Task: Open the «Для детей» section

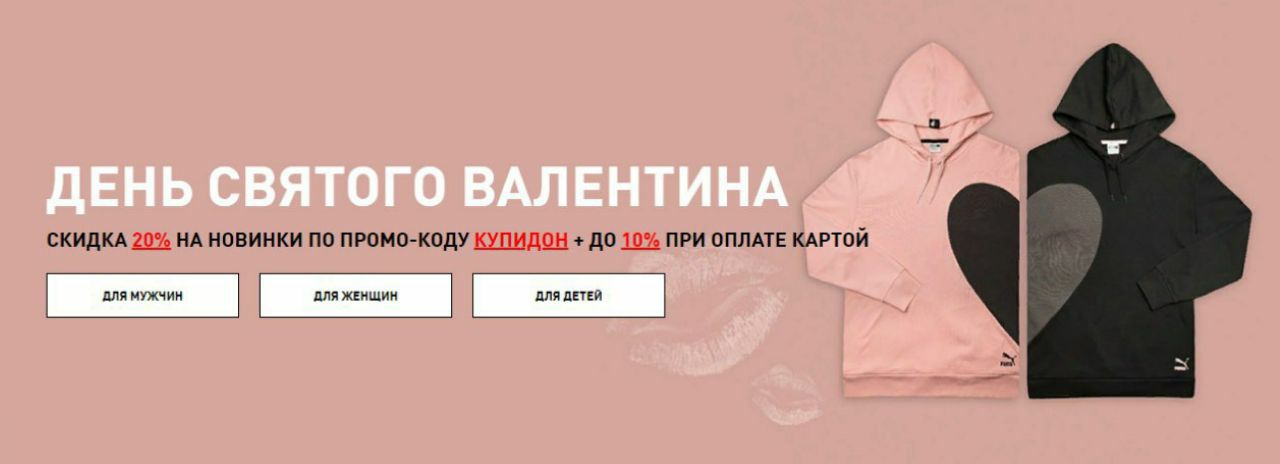Action: [x=568, y=296]
